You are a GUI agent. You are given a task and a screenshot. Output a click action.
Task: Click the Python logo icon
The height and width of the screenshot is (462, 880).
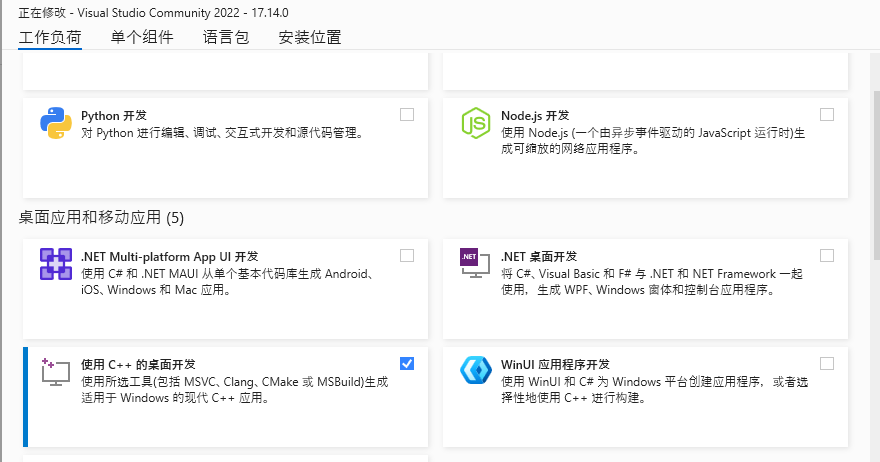[56, 123]
